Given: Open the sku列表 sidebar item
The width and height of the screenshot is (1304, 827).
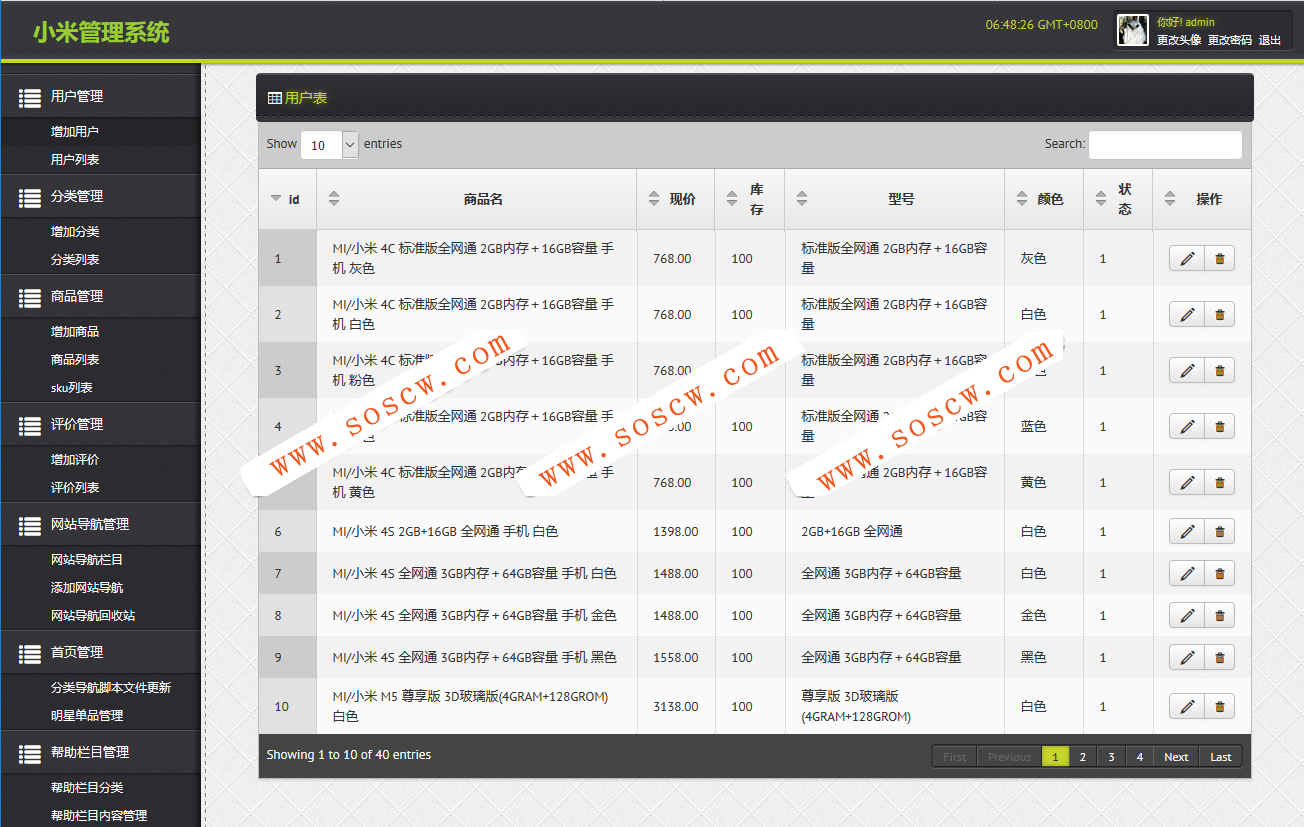Looking at the screenshot, I should [x=72, y=388].
